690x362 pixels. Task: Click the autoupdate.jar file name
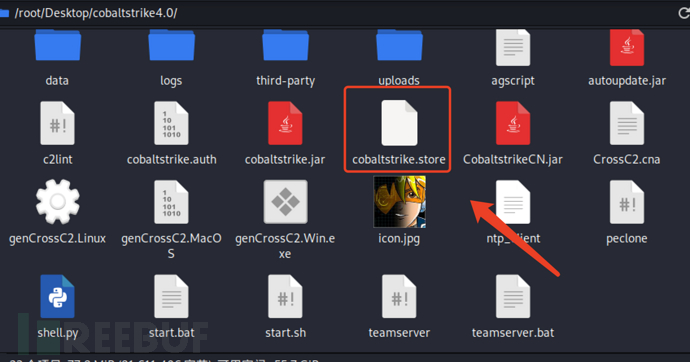[x=627, y=80]
